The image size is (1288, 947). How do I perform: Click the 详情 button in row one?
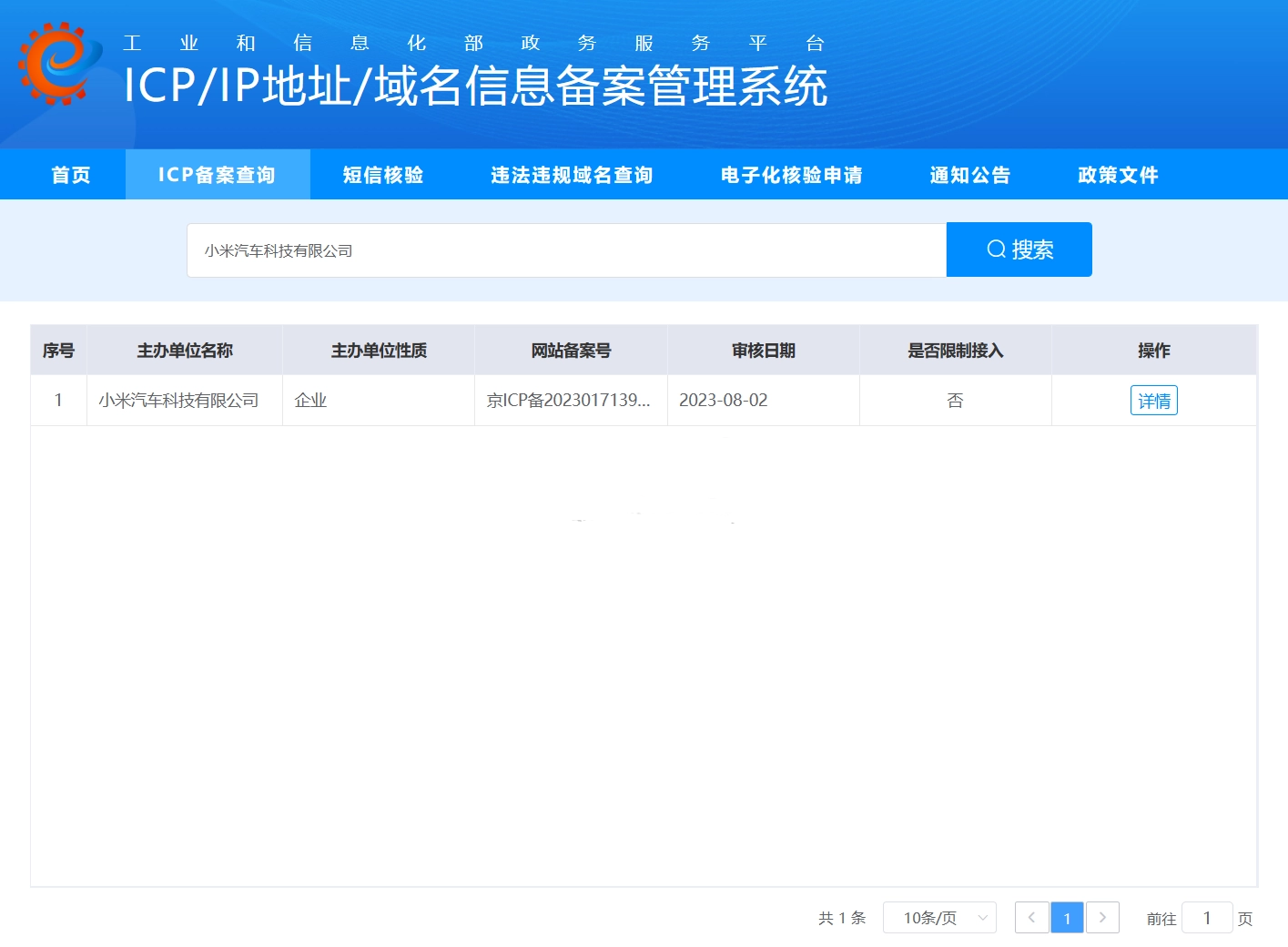click(1153, 401)
